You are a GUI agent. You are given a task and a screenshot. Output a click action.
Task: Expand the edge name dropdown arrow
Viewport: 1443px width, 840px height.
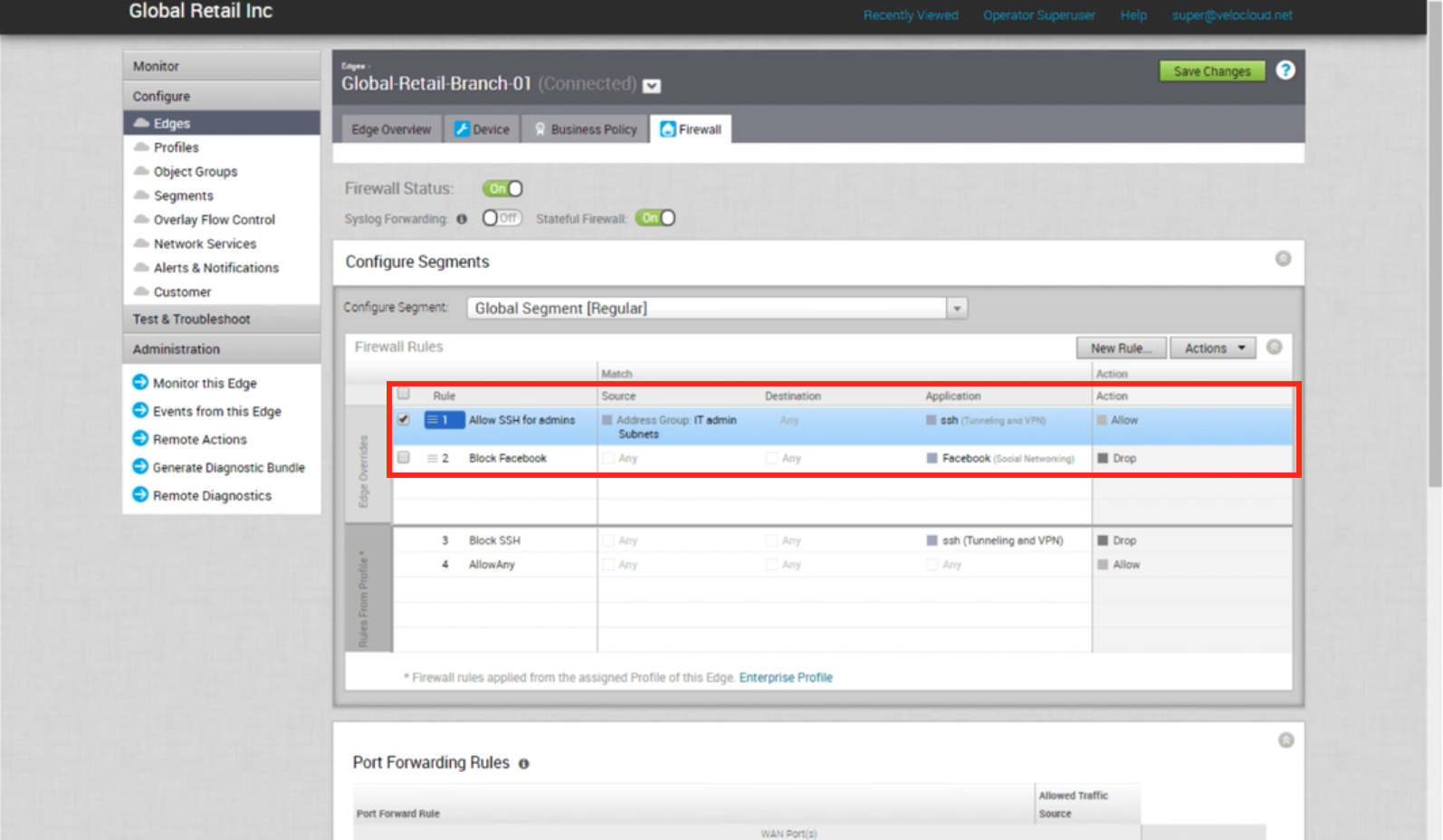click(x=652, y=86)
